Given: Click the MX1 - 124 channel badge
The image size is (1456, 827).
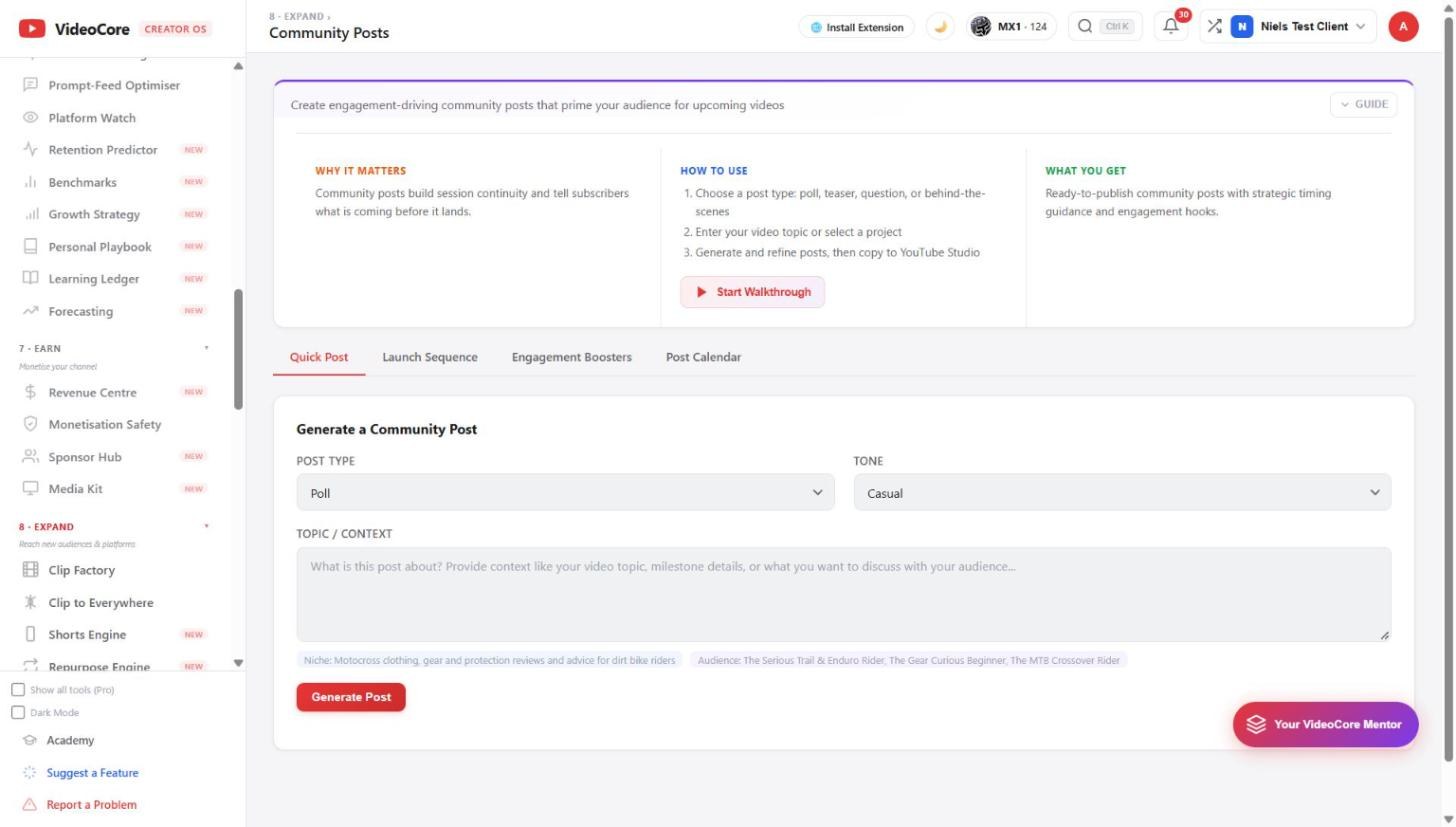Looking at the screenshot, I should pyautogui.click(x=1010, y=27).
